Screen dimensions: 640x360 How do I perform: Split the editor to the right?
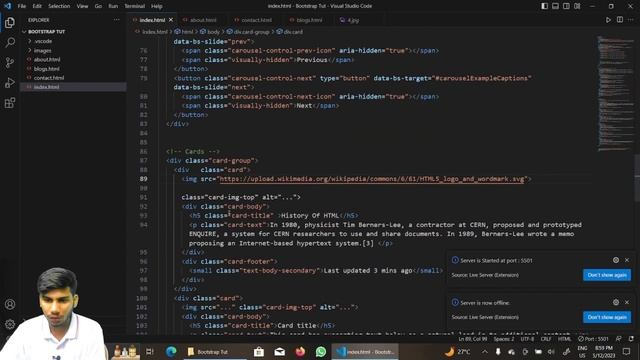point(620,20)
